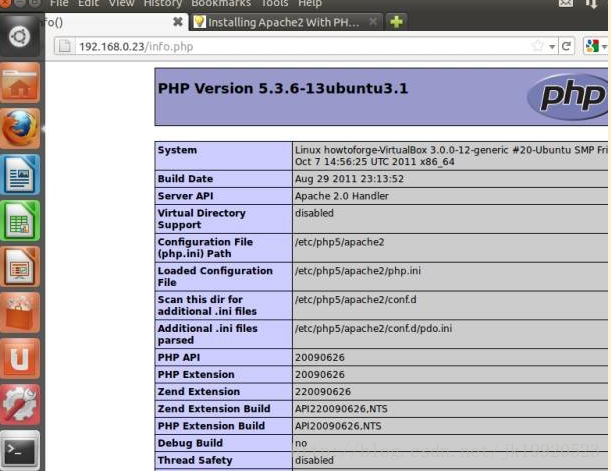Screen dimensions: 611x471
Task: Click the address bar showing 192.168.0.23/info.php
Action: tap(302, 46)
